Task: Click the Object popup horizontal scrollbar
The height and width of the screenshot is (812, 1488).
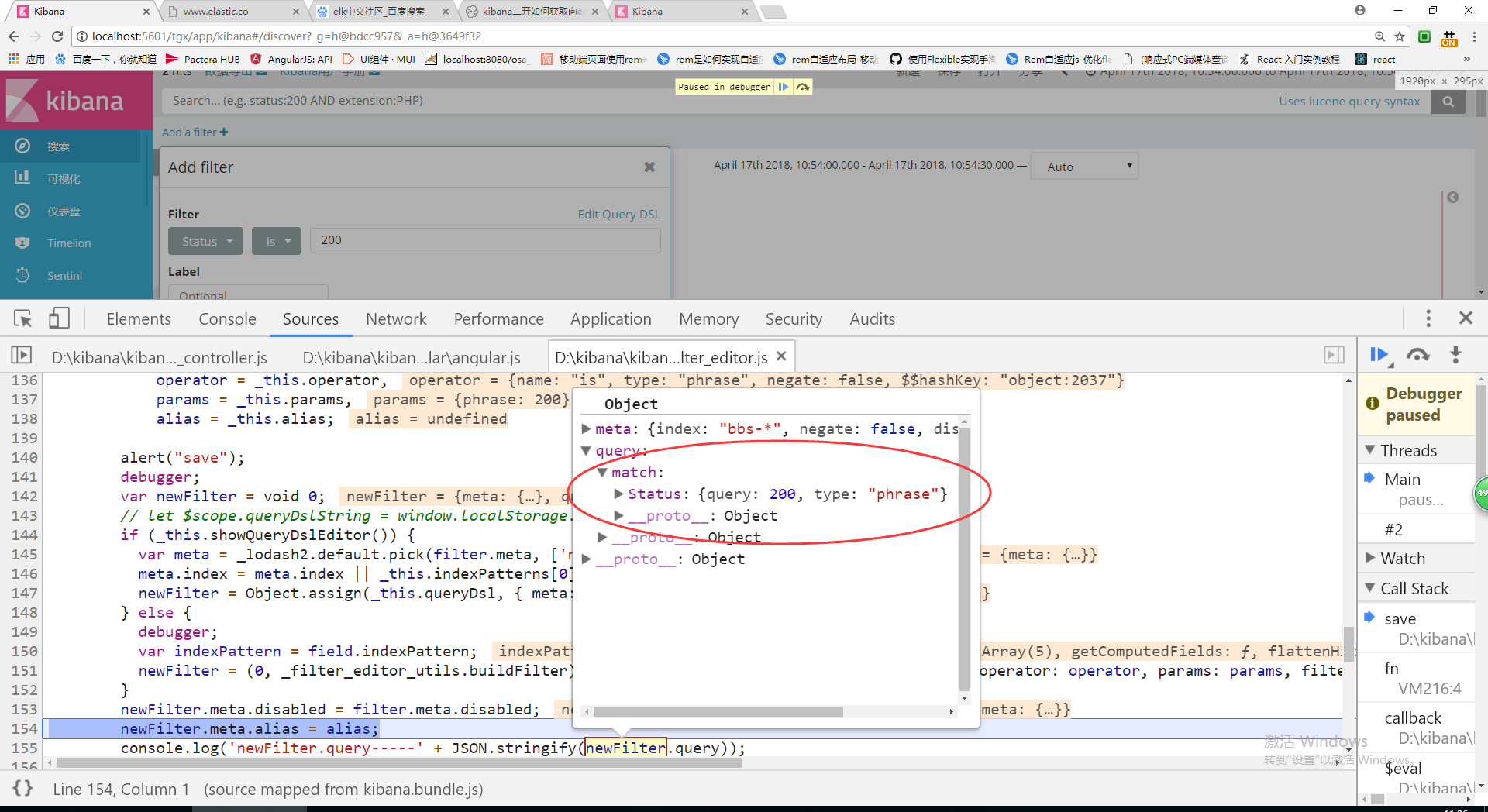Action: tap(717, 711)
